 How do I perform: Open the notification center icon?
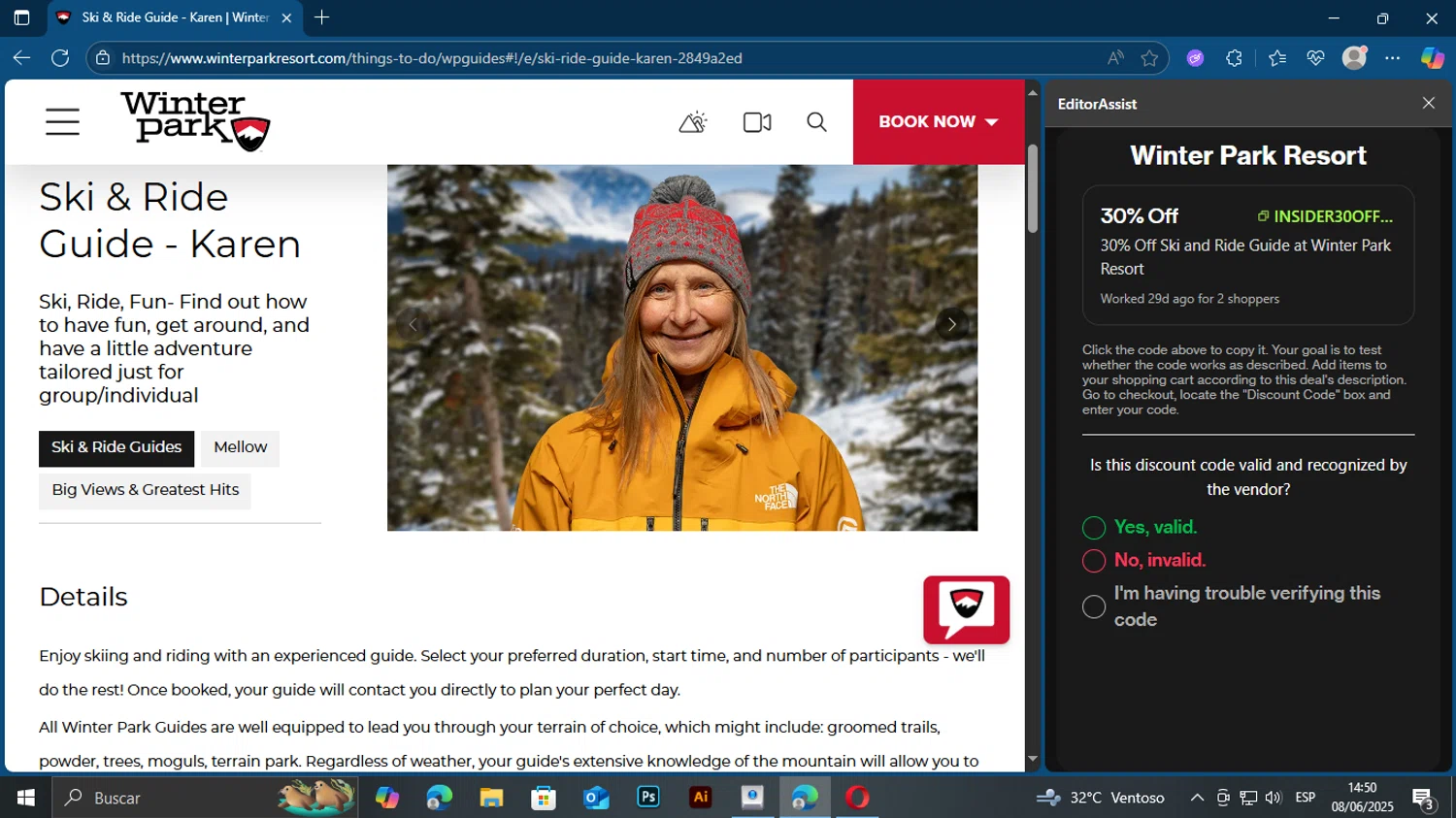[x=1424, y=799]
